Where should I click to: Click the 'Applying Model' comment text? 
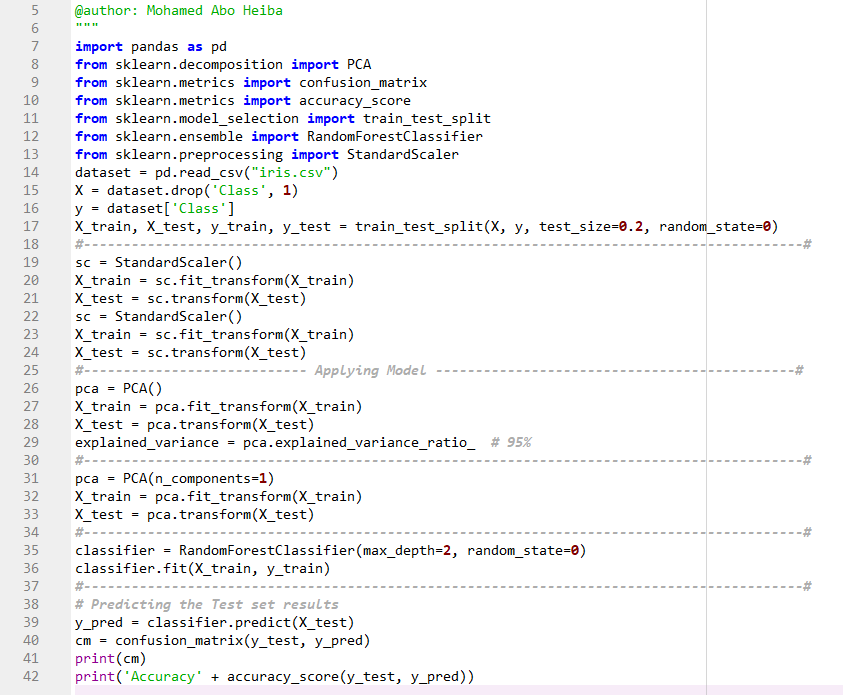click(370, 370)
